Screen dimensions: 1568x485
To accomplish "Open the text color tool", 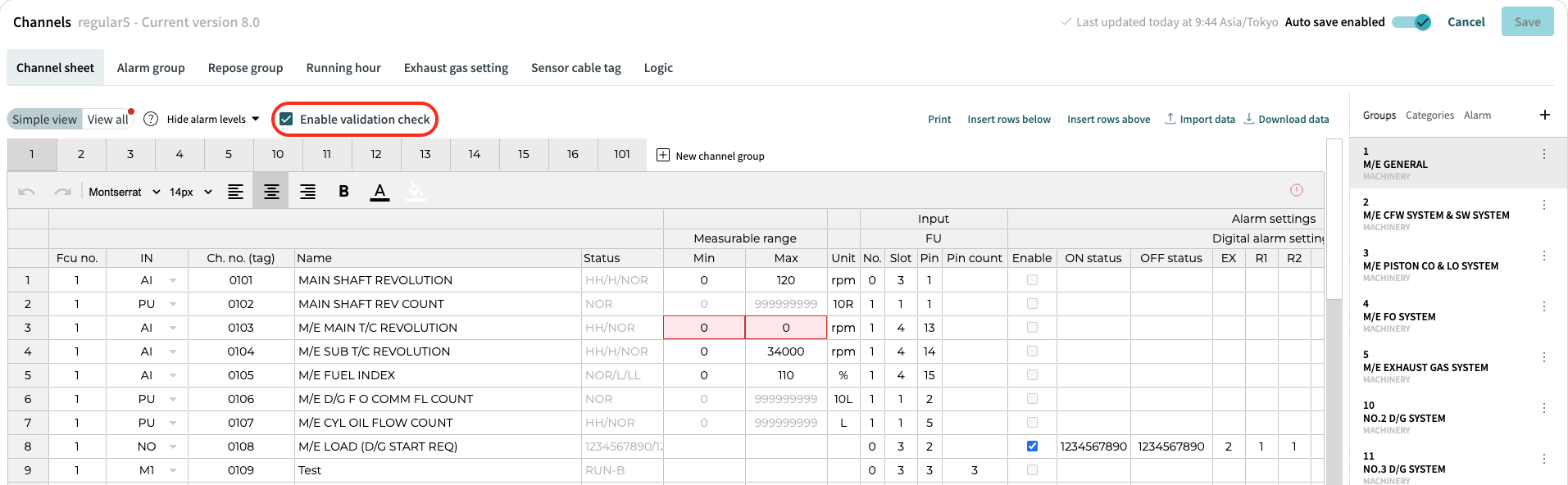I will [x=380, y=192].
